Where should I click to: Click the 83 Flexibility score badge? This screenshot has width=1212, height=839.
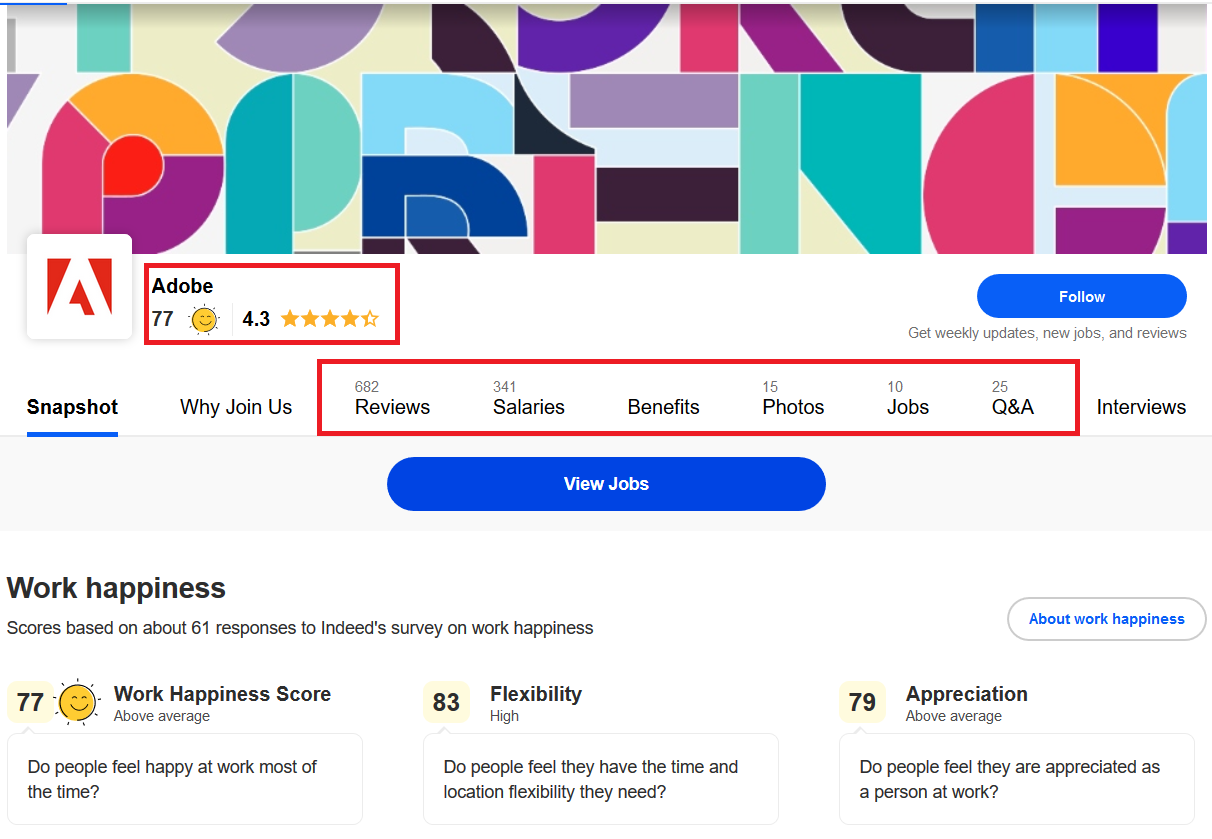click(446, 702)
